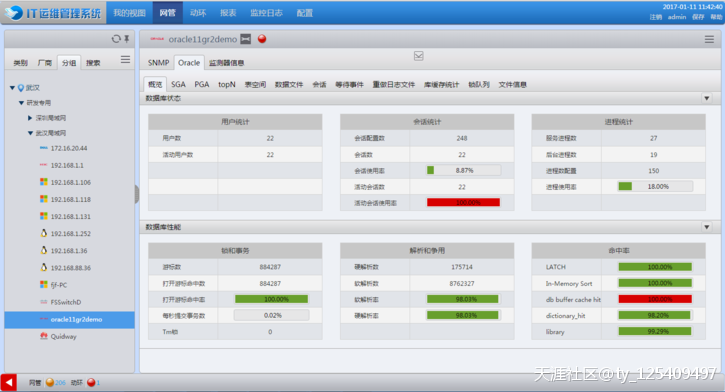Click the 注销 logout link
Image resolution: width=725 pixels, height=392 pixels.
pyautogui.click(x=656, y=17)
